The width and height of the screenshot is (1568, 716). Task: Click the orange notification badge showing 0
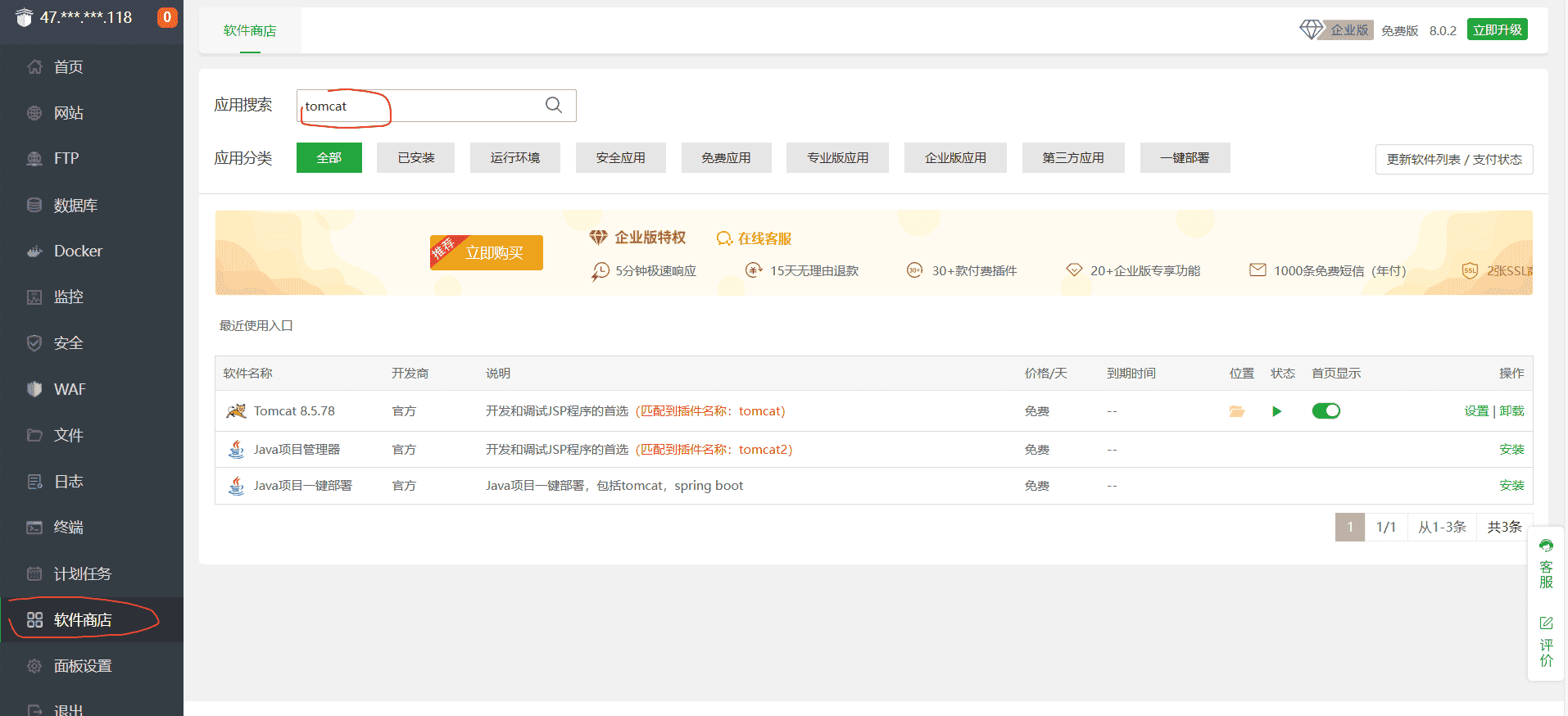[x=167, y=17]
